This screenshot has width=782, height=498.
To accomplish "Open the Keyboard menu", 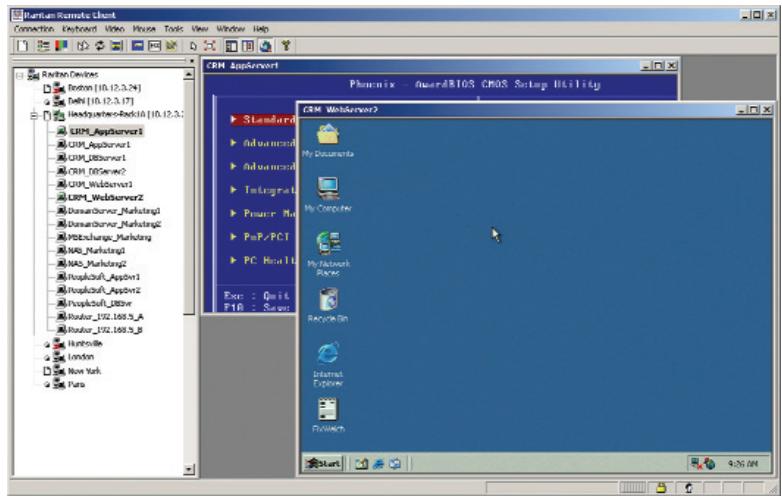I will tap(79, 29).
